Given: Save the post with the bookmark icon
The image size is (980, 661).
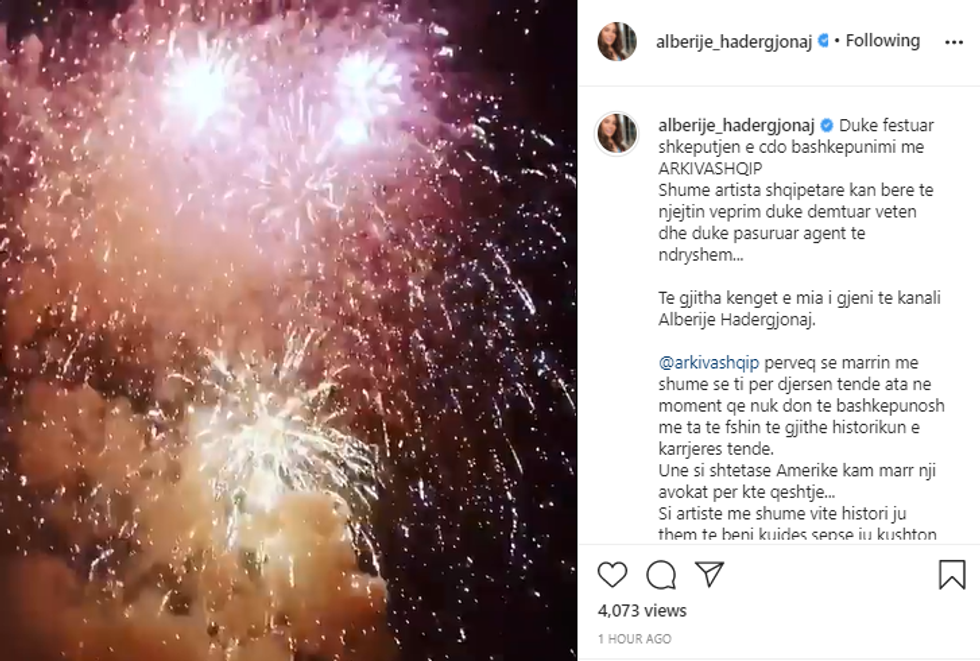Looking at the screenshot, I should click(x=952, y=574).
